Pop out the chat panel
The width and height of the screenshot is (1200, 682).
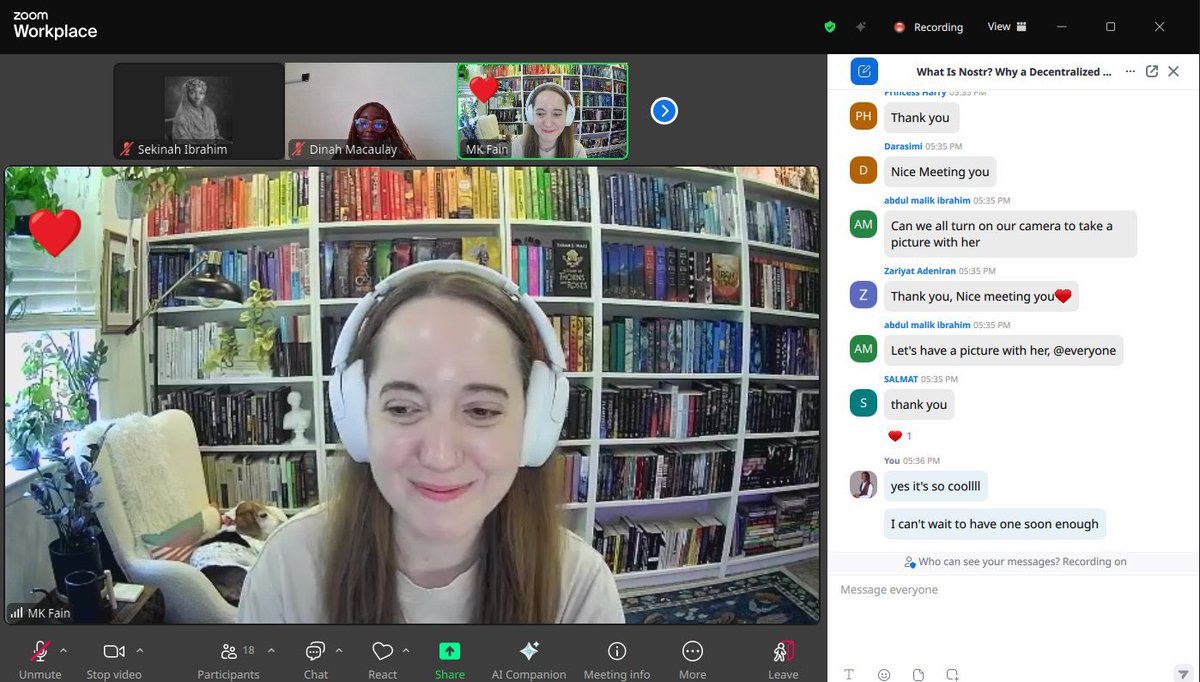coord(1152,72)
